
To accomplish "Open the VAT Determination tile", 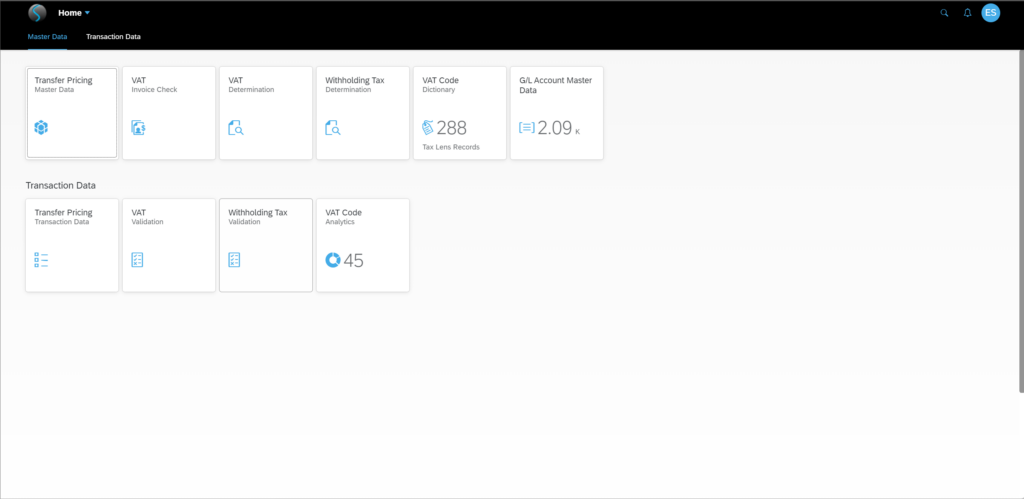I will (266, 113).
